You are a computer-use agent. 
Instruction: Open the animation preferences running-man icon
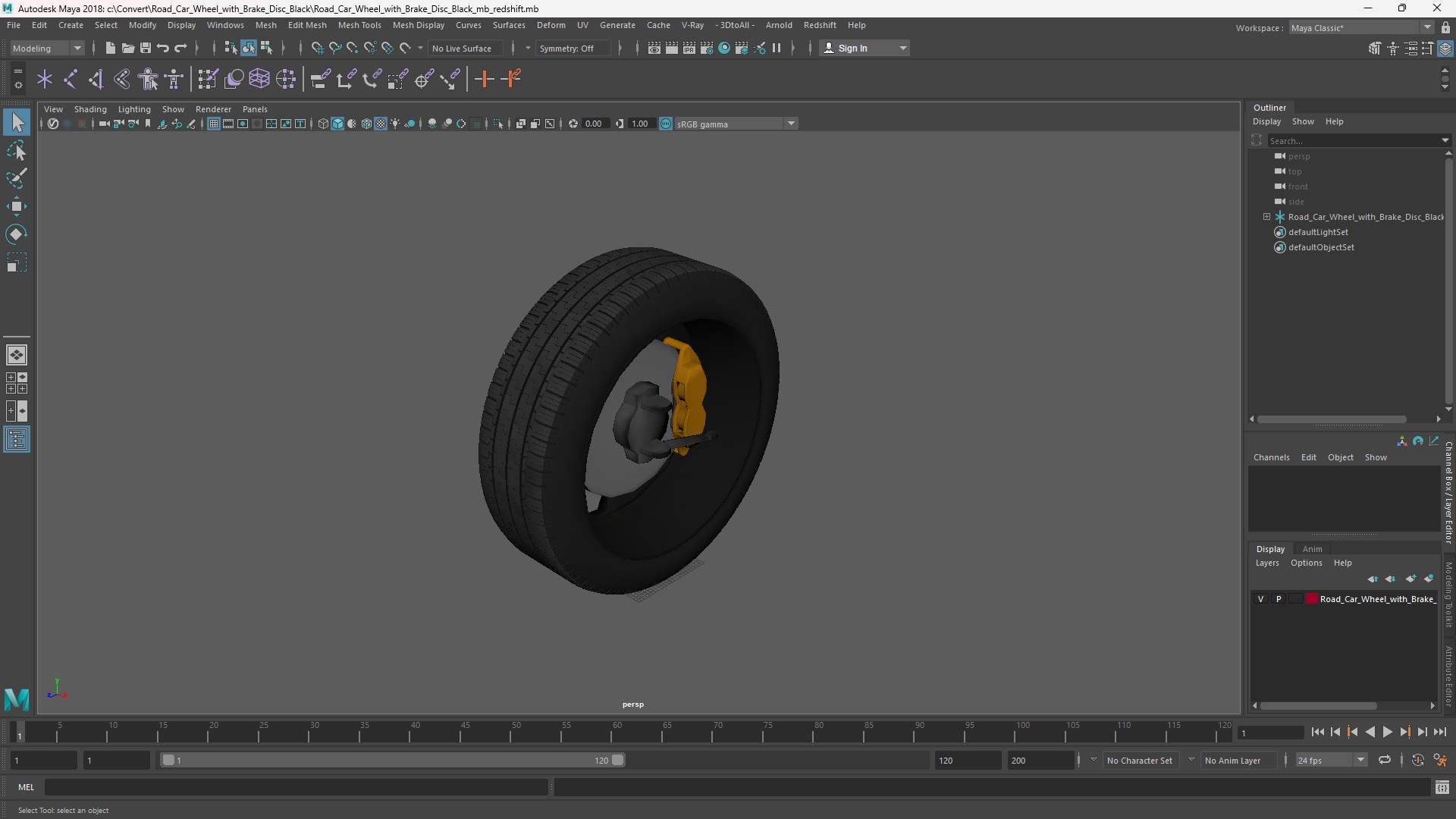tap(1440, 760)
